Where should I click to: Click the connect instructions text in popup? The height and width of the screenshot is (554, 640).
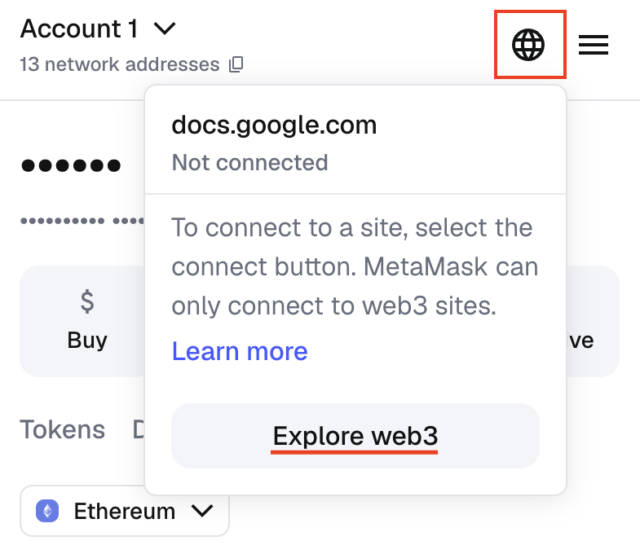point(354,267)
